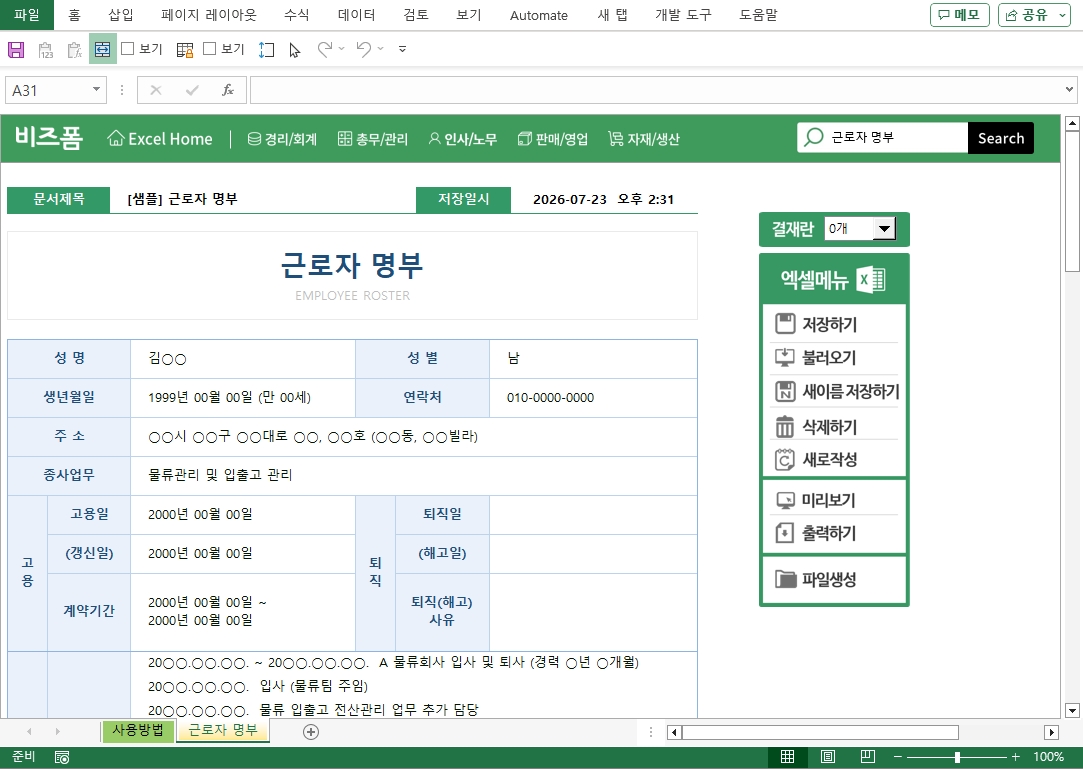Open the 페이지 레이아웃 ribbon tab
The height and width of the screenshot is (769, 1083).
tap(209, 15)
